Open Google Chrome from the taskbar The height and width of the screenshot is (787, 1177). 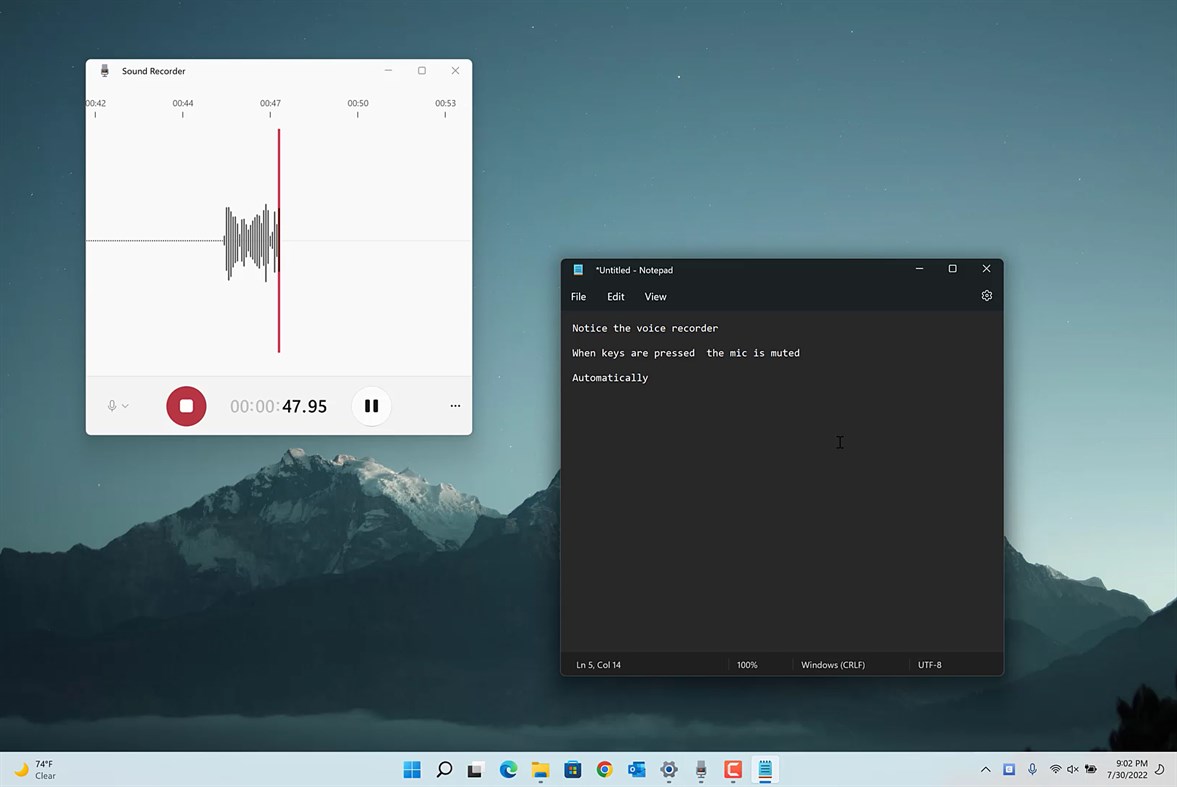[604, 770]
